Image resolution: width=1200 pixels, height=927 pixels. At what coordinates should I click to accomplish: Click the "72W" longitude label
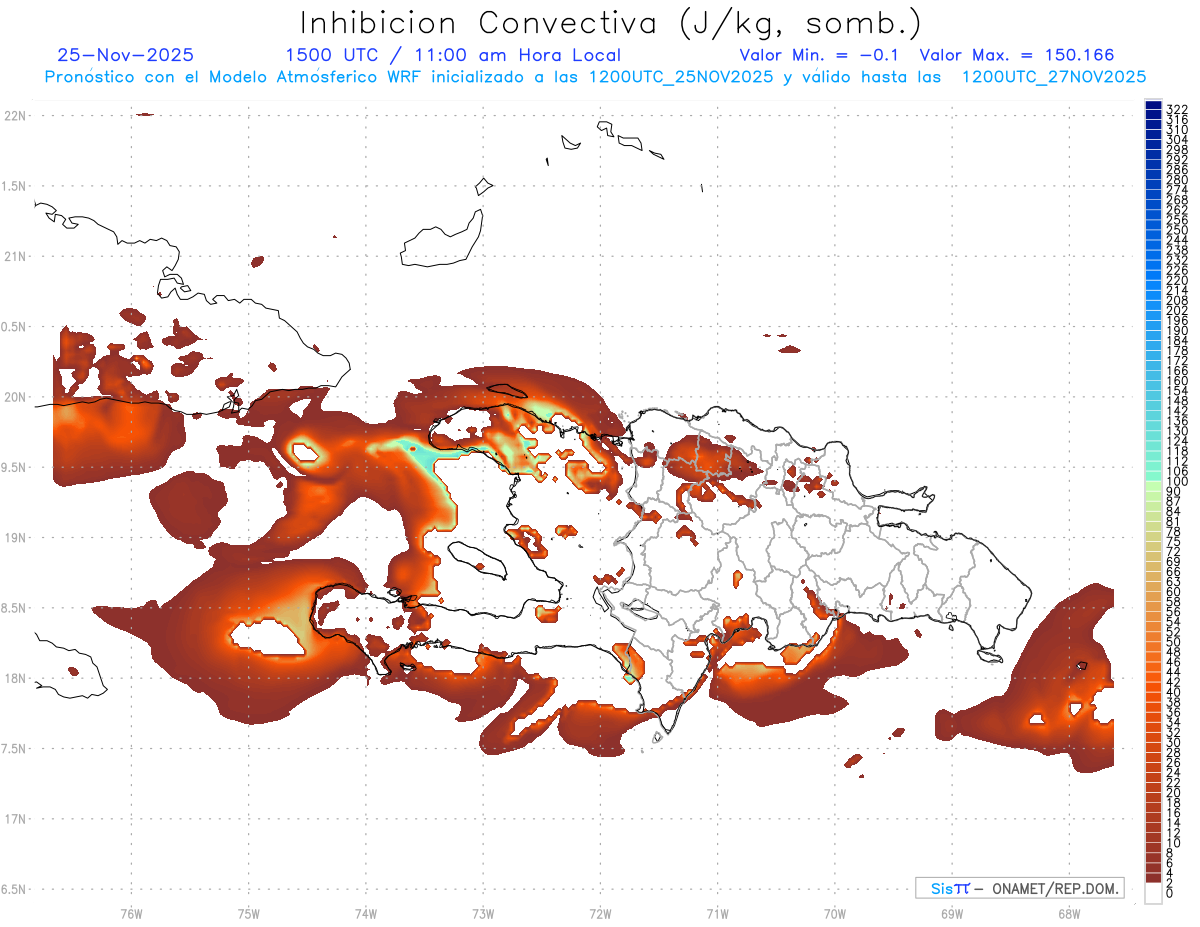tap(600, 912)
